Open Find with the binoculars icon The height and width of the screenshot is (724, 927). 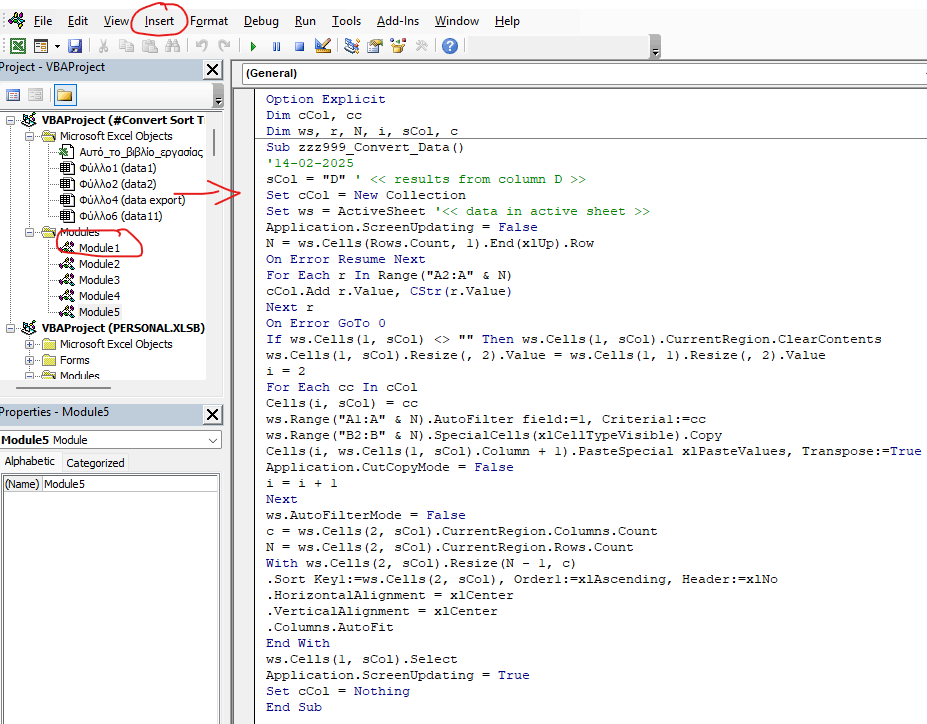coord(173,46)
